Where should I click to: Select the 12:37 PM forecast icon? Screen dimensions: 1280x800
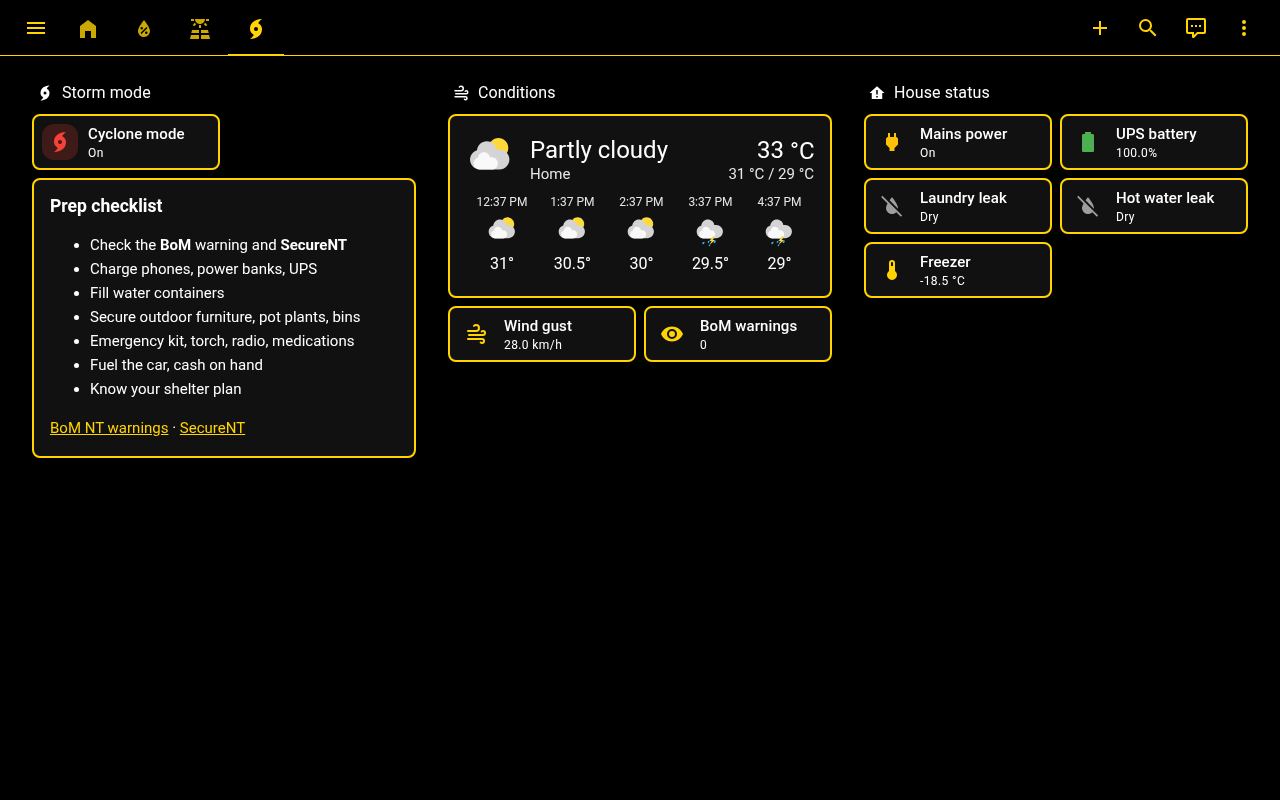[x=502, y=230]
